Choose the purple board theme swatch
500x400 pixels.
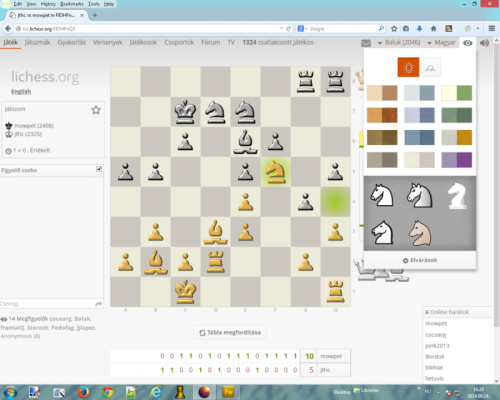coord(457,160)
